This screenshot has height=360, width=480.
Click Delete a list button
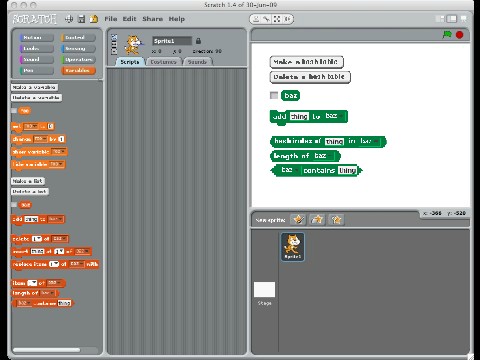[30, 192]
